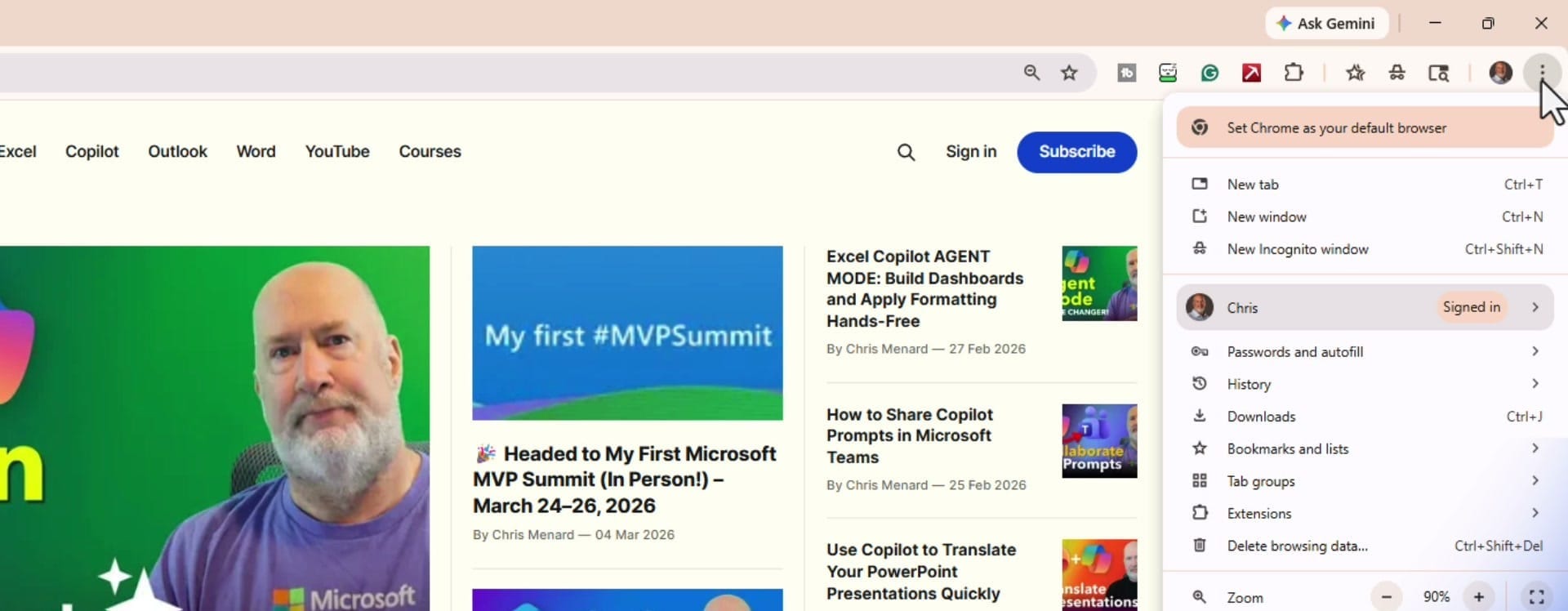This screenshot has width=1568, height=611.
Task: Open Tab groups menu entry
Action: click(1365, 481)
